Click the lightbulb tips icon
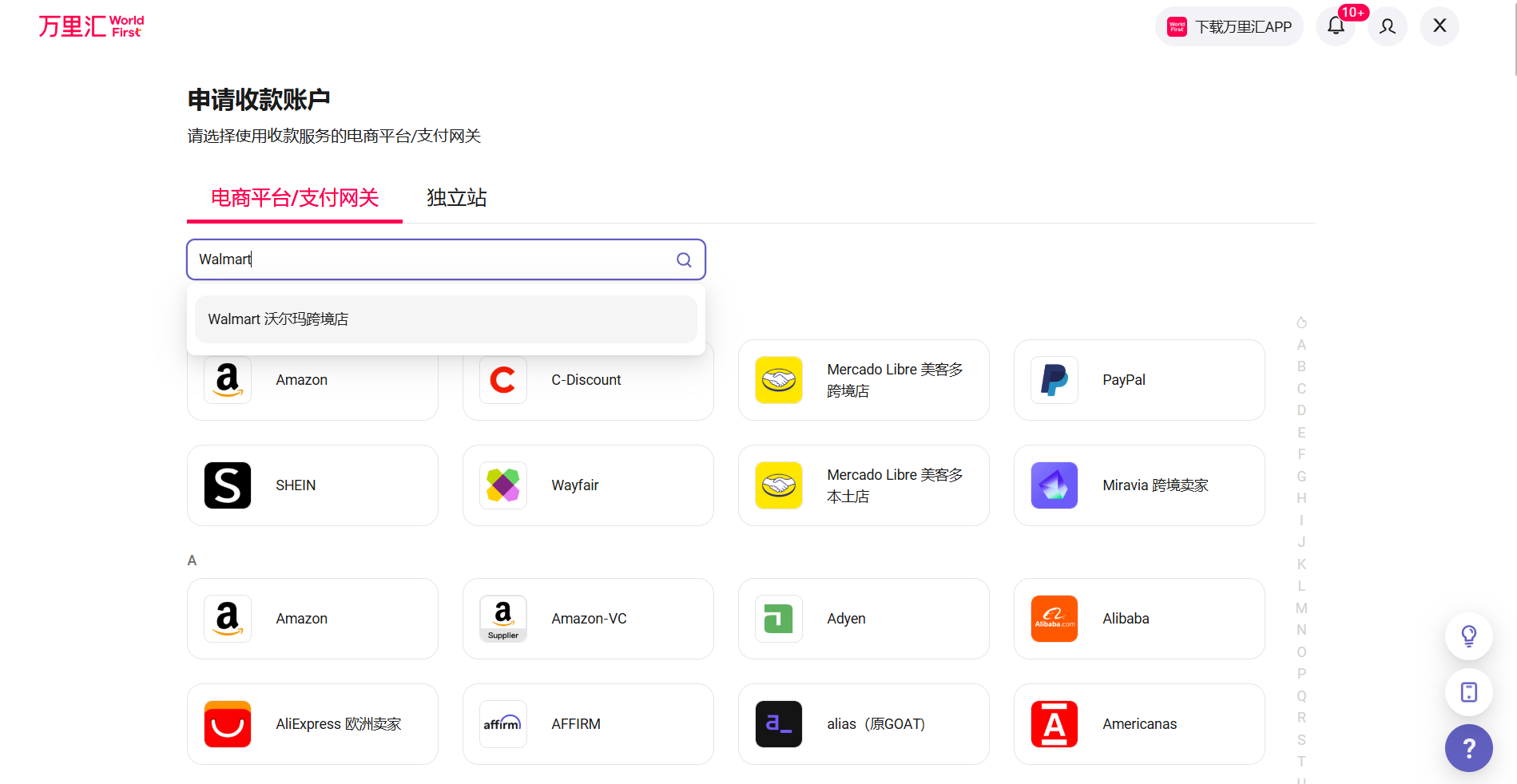This screenshot has height=784, width=1517. click(1468, 636)
